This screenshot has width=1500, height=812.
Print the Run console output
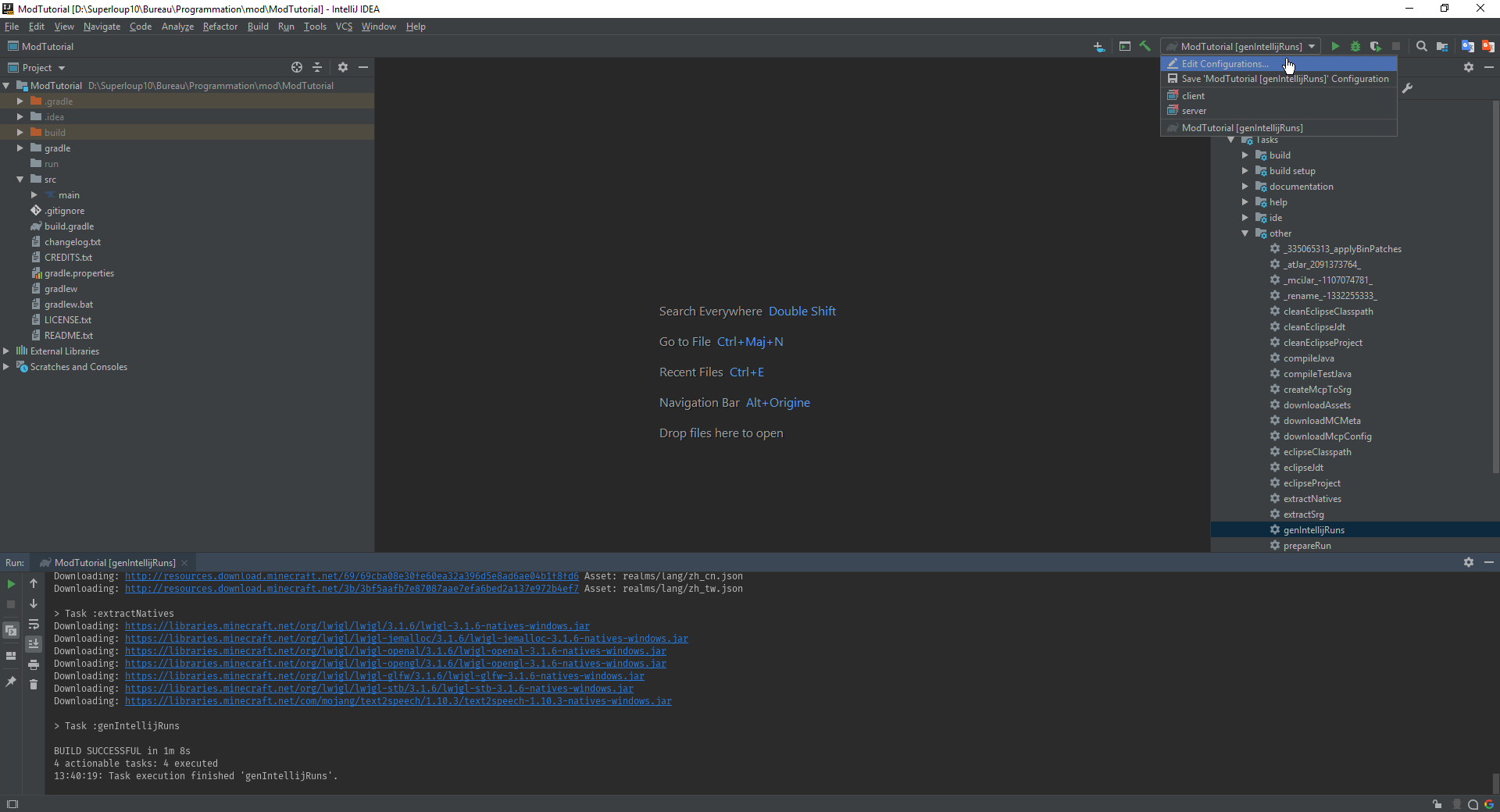[x=34, y=664]
